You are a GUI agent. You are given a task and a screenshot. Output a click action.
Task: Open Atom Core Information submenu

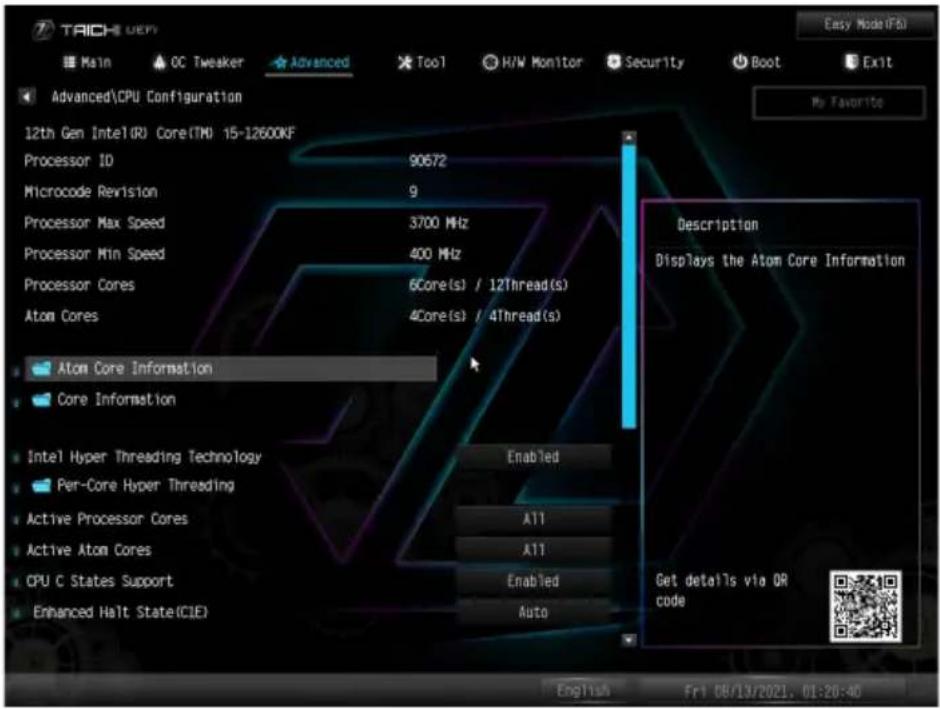pos(231,369)
